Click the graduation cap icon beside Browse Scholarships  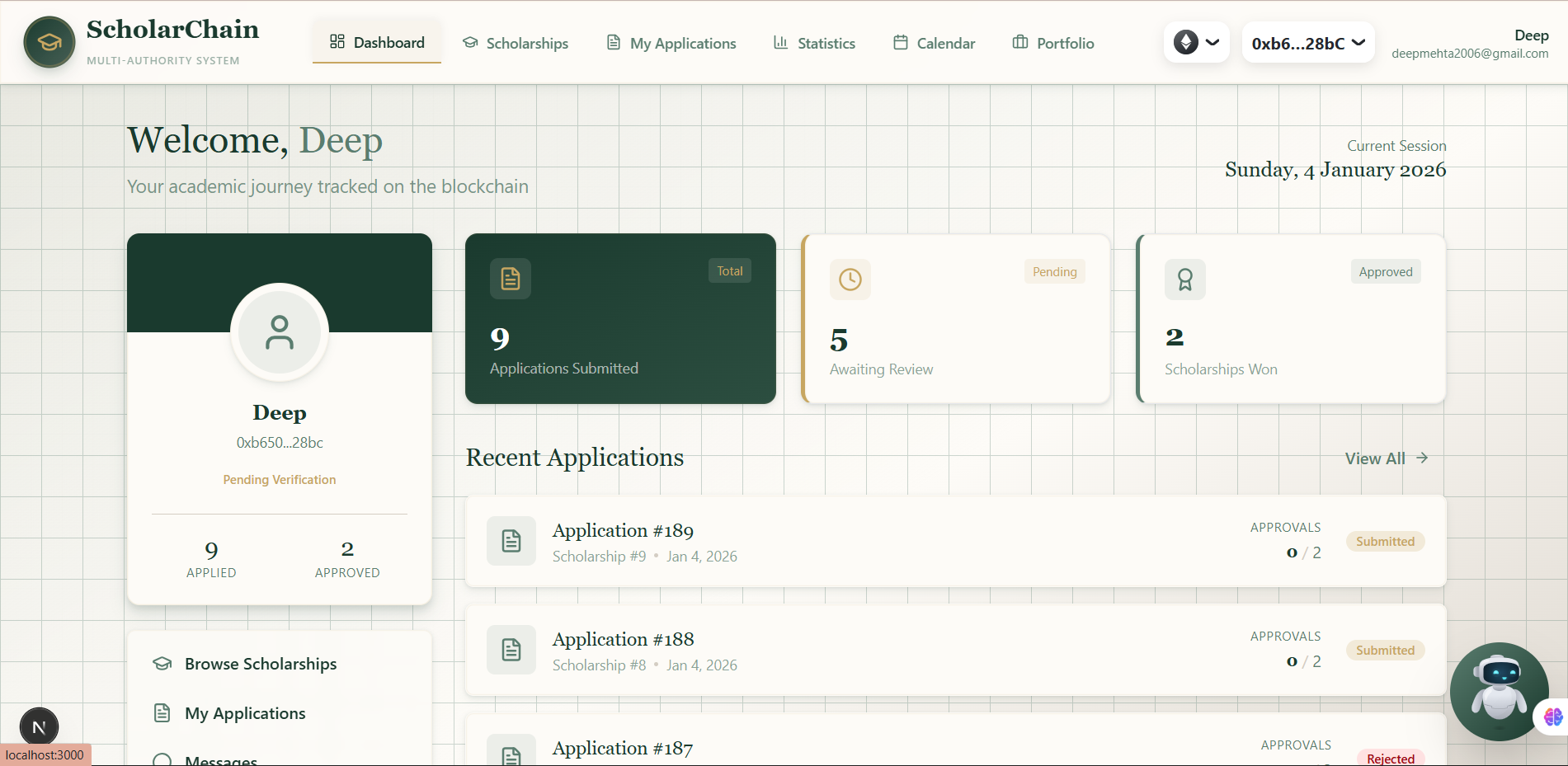[x=162, y=663]
